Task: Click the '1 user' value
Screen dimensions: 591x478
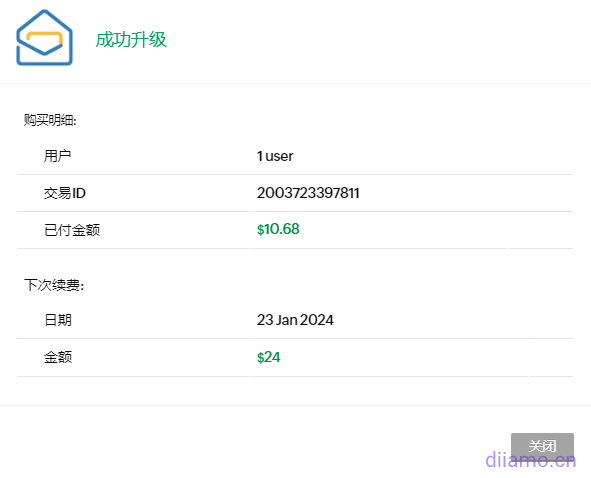Action: pyautogui.click(x=275, y=156)
